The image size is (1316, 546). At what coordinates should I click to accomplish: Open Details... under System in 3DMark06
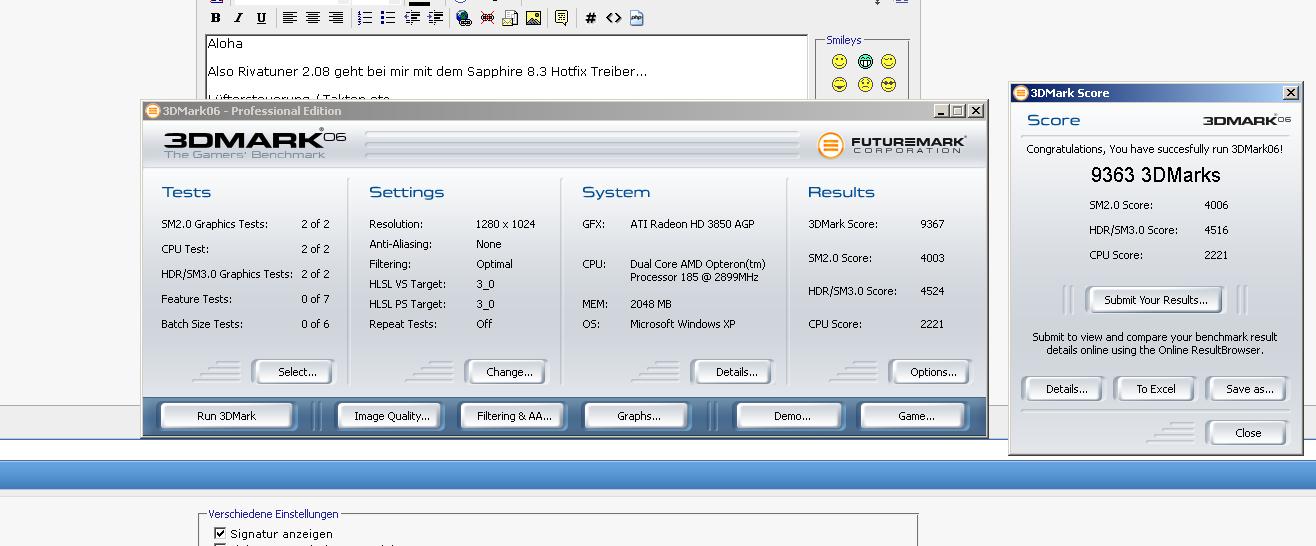(732, 372)
